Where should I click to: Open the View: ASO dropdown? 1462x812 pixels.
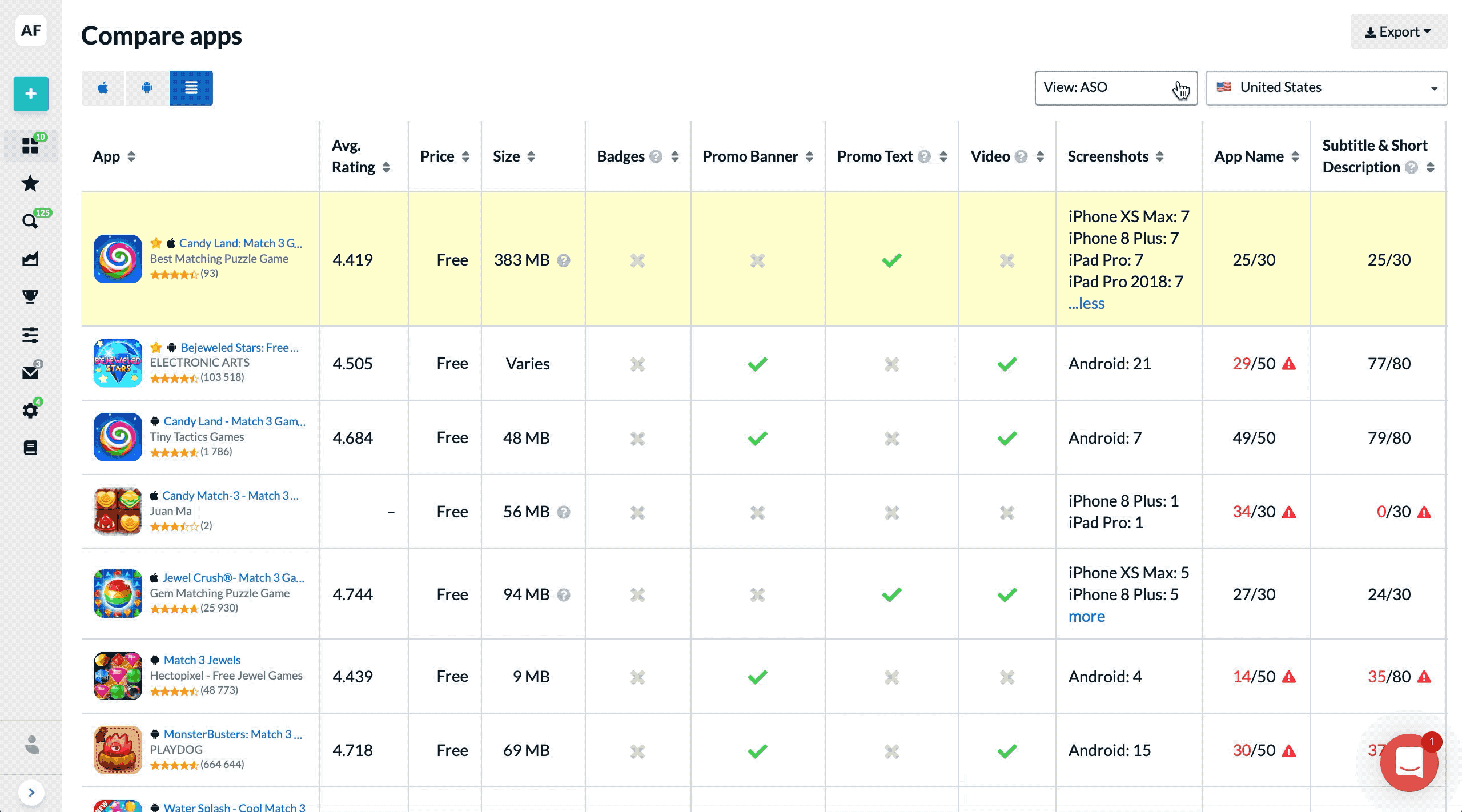(1115, 88)
